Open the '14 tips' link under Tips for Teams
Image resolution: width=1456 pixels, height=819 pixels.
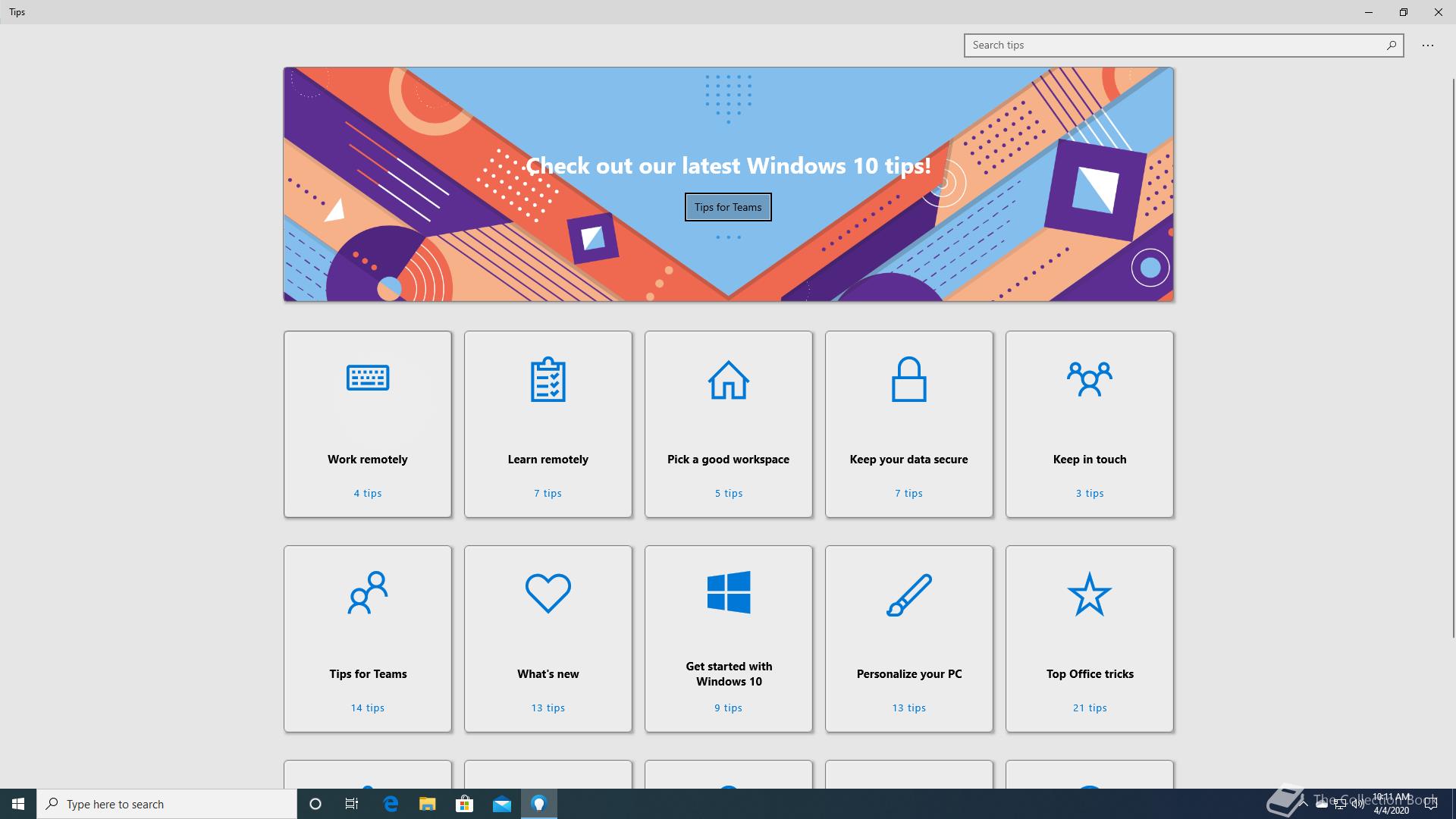point(368,708)
